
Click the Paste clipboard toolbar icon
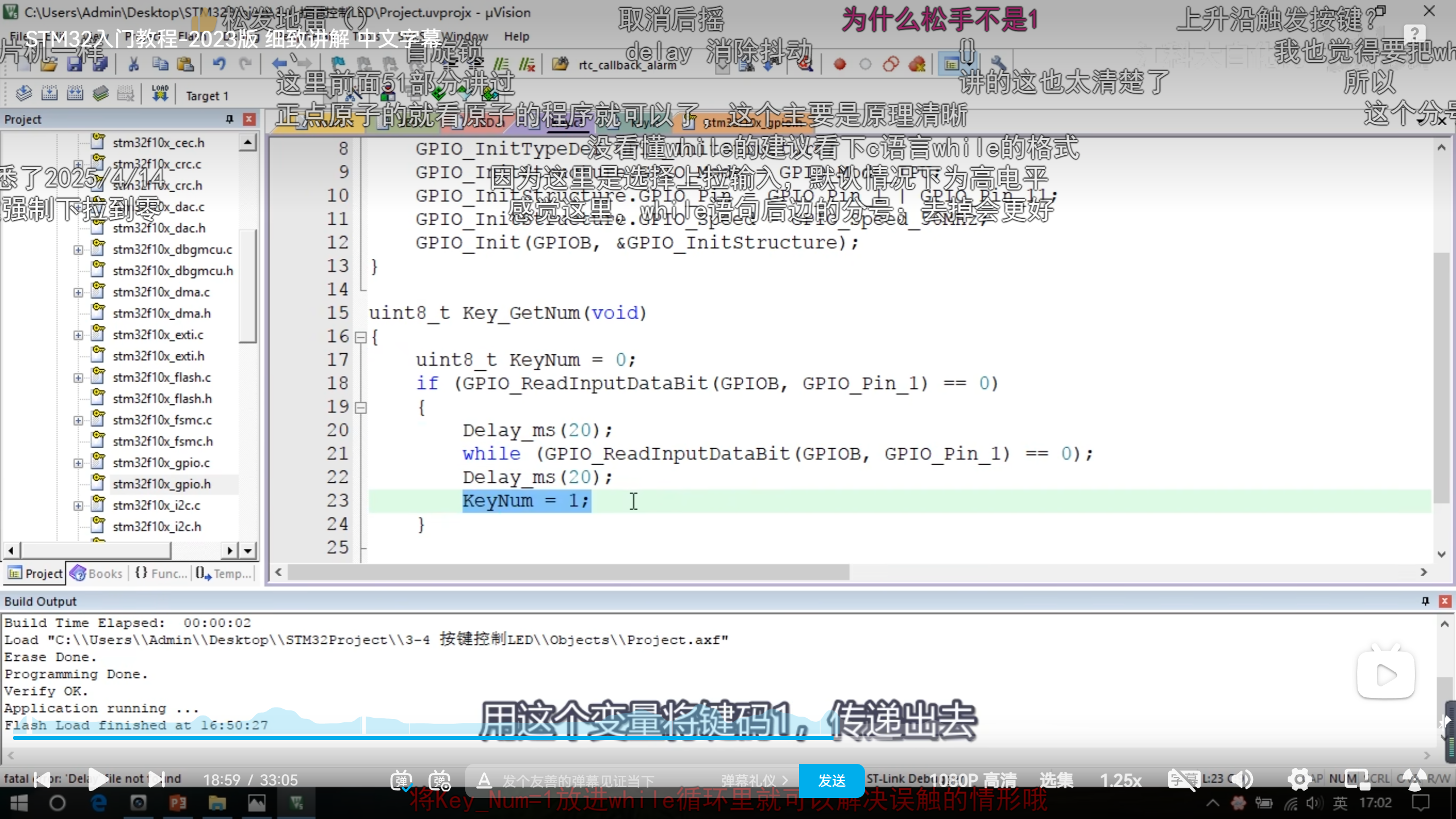point(185,64)
